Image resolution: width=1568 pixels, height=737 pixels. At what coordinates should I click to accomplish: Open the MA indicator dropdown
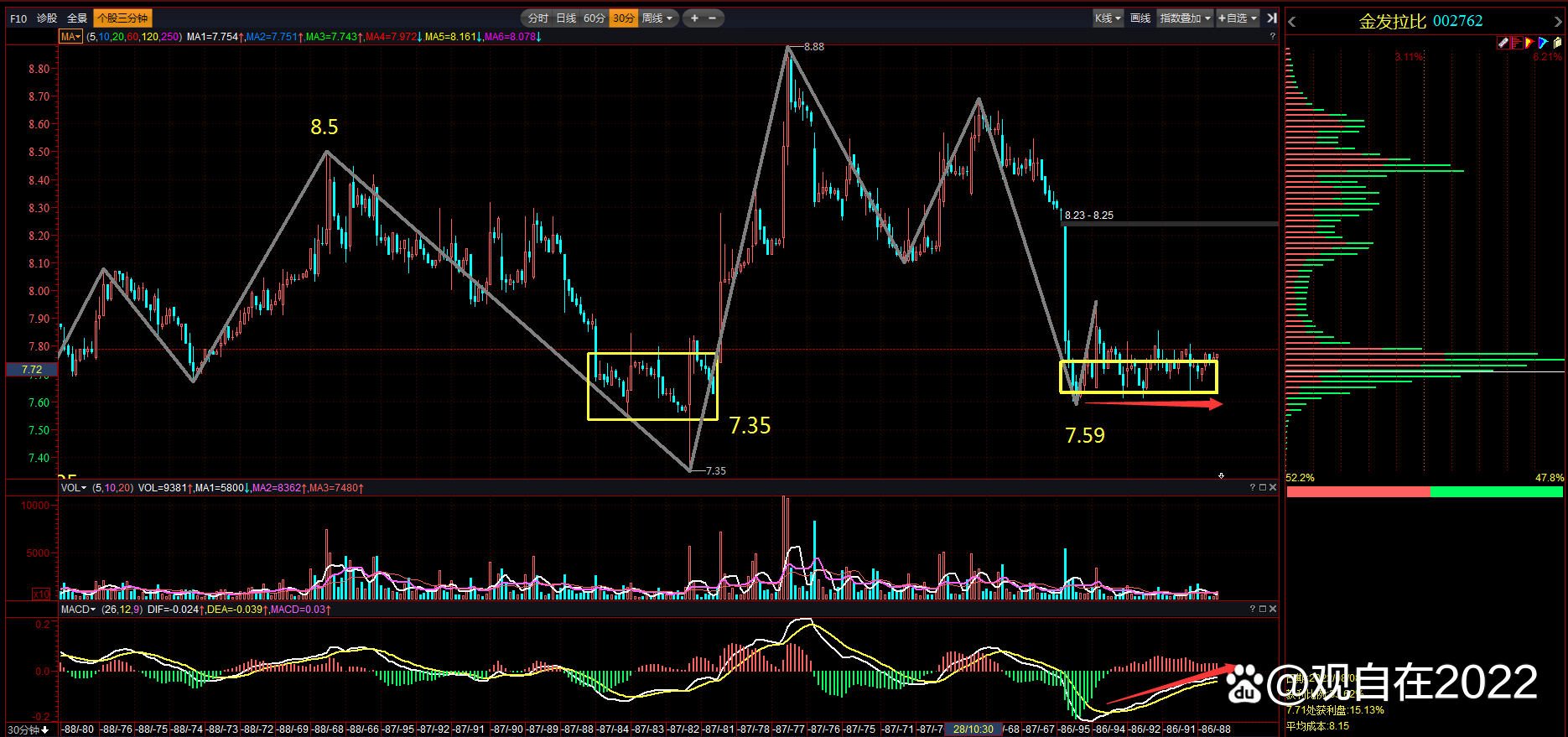(x=70, y=37)
